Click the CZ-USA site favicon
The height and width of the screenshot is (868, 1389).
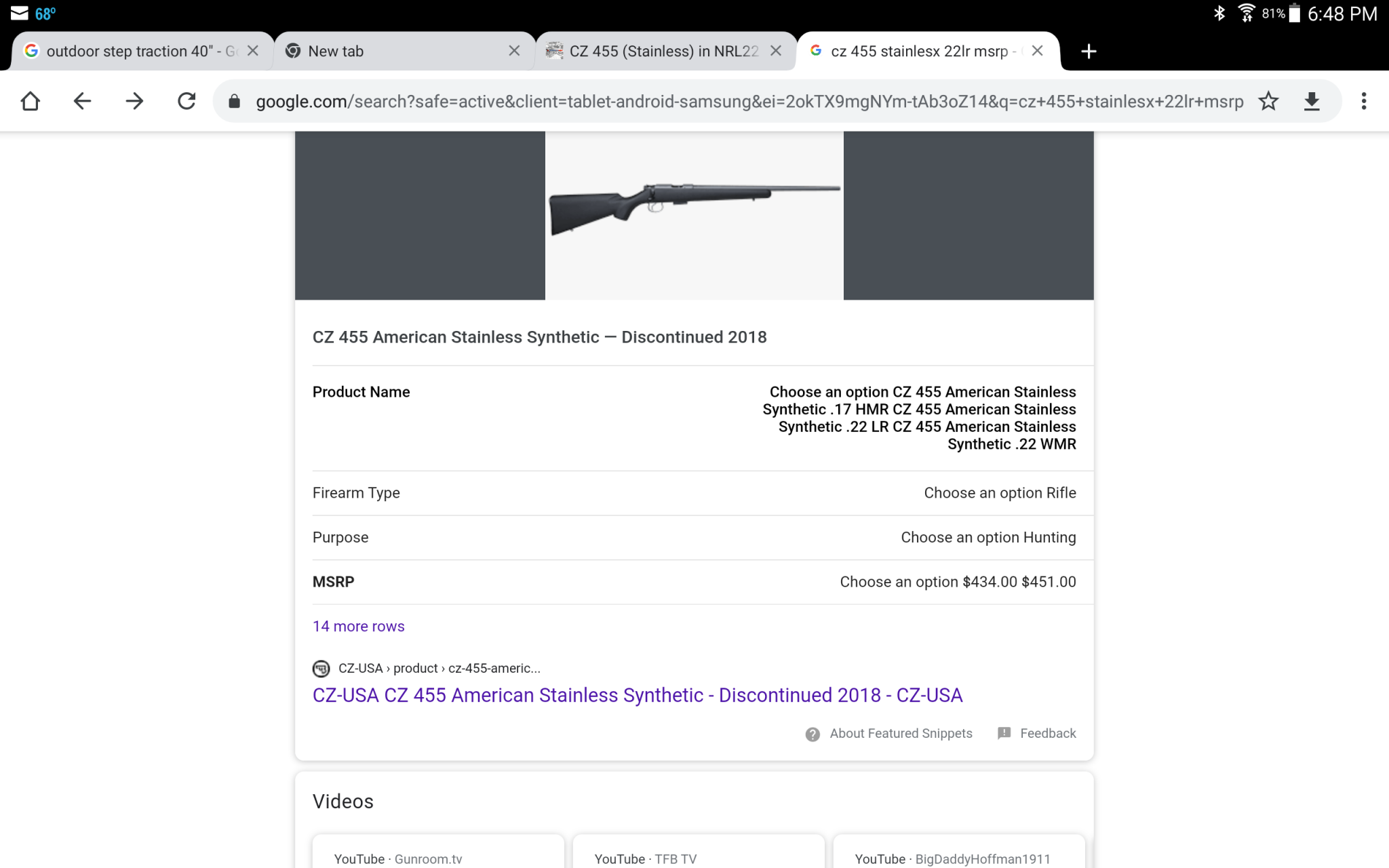[321, 669]
